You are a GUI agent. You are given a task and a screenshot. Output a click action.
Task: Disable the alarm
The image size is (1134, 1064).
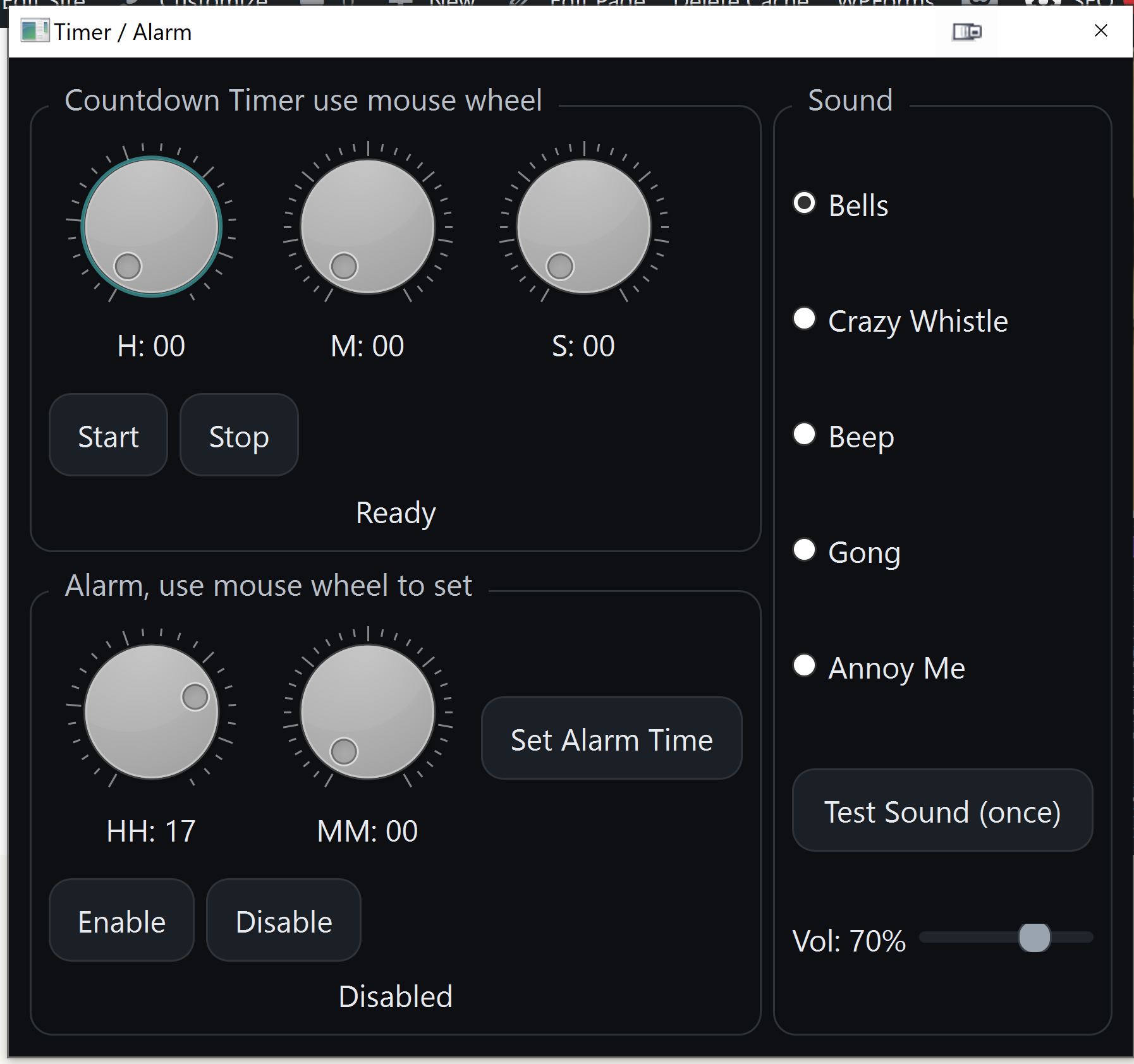(284, 921)
